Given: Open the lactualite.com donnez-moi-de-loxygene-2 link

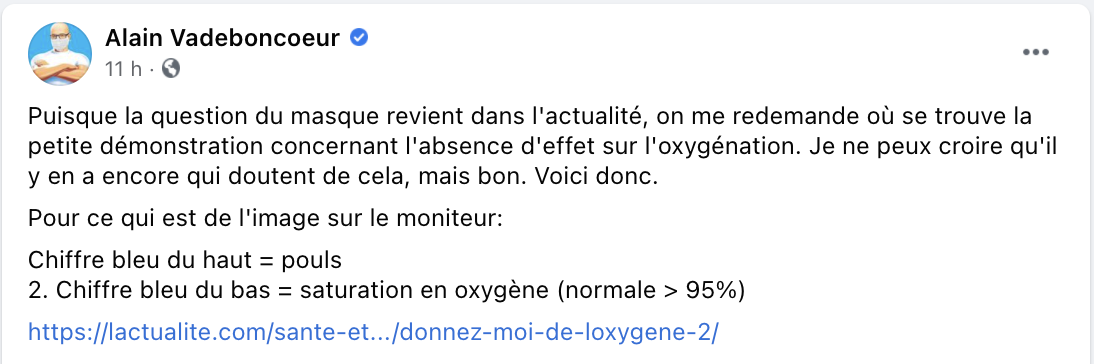Looking at the screenshot, I should 373,331.
